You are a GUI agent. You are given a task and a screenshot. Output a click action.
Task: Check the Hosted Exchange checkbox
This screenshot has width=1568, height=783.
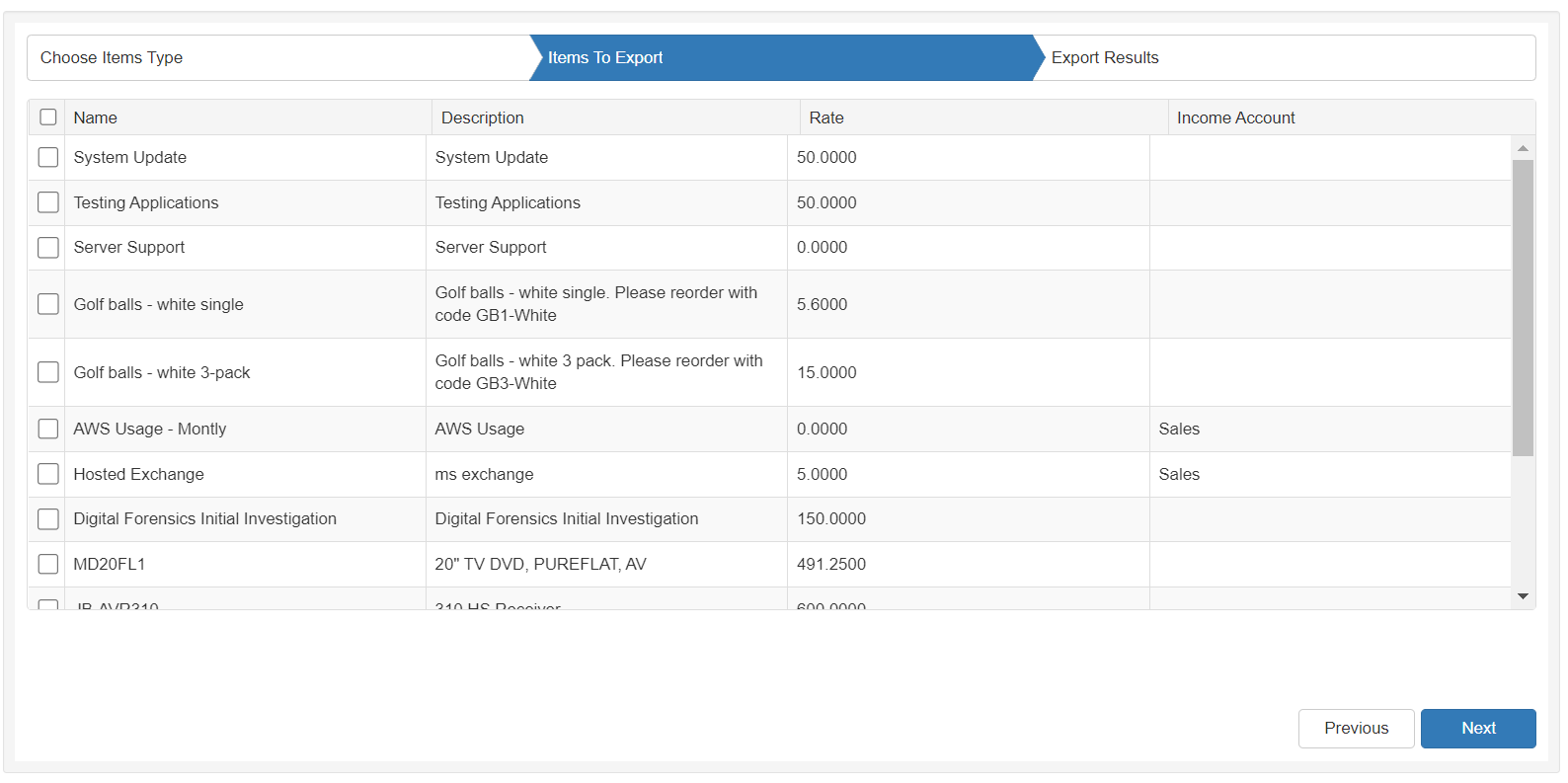(47, 474)
